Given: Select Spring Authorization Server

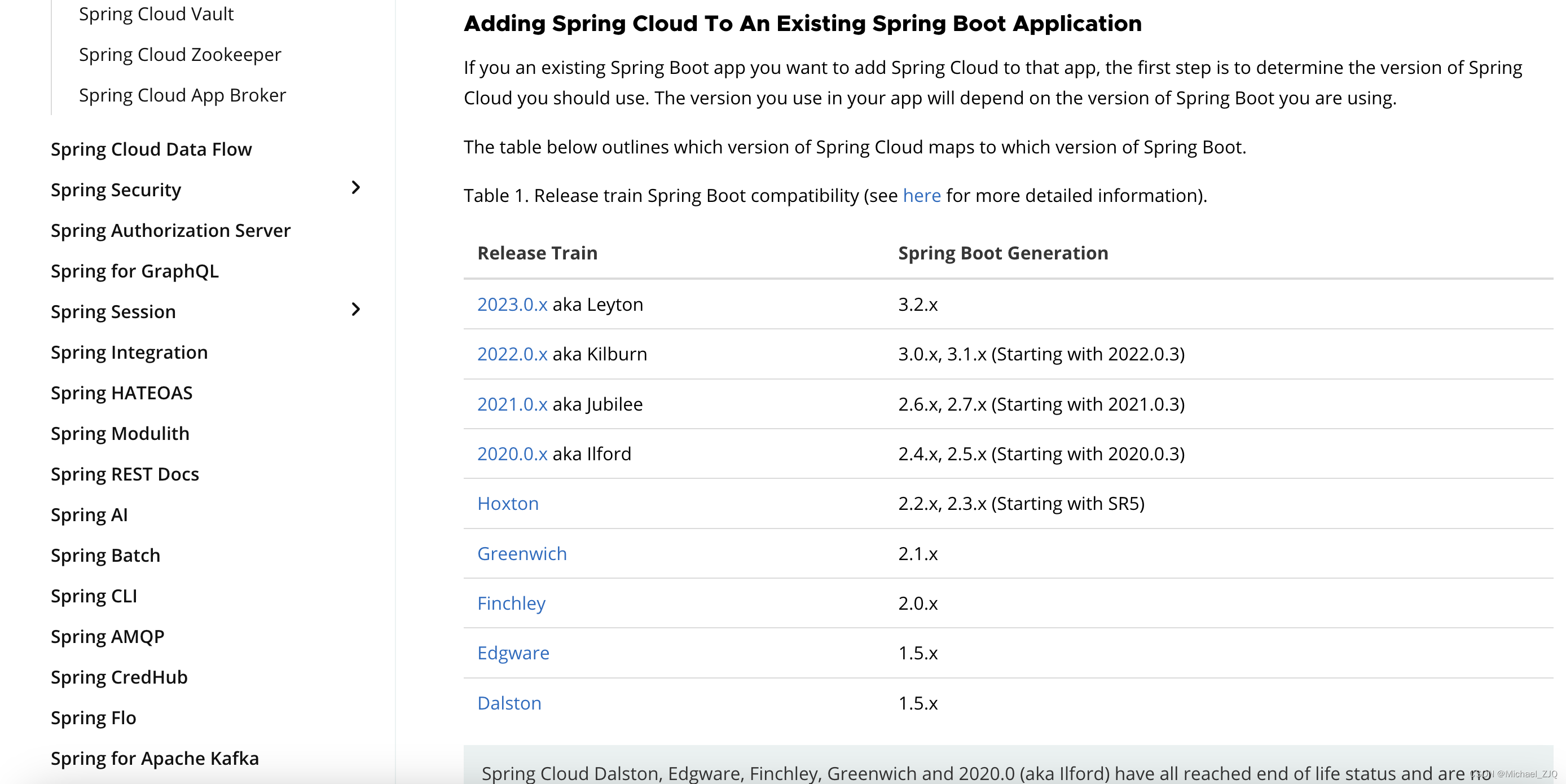Looking at the screenshot, I should click(x=171, y=231).
